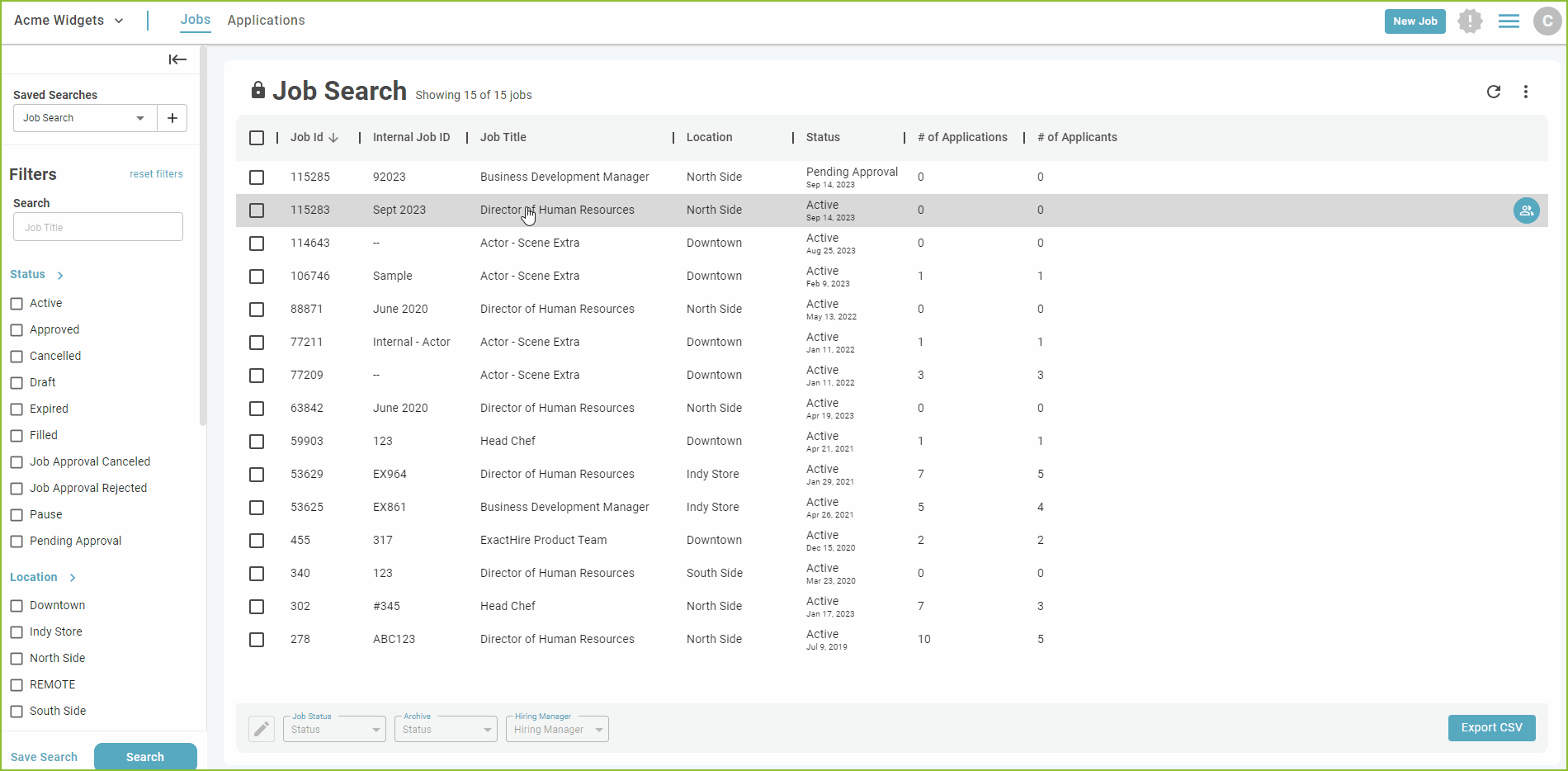The width and height of the screenshot is (1568, 771).
Task: Click the user avatar C icon
Action: [x=1547, y=21]
